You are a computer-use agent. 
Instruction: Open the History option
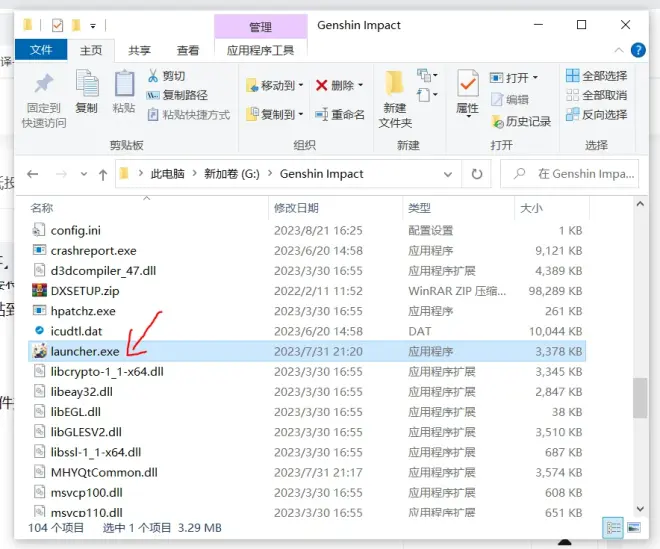[x=521, y=122]
